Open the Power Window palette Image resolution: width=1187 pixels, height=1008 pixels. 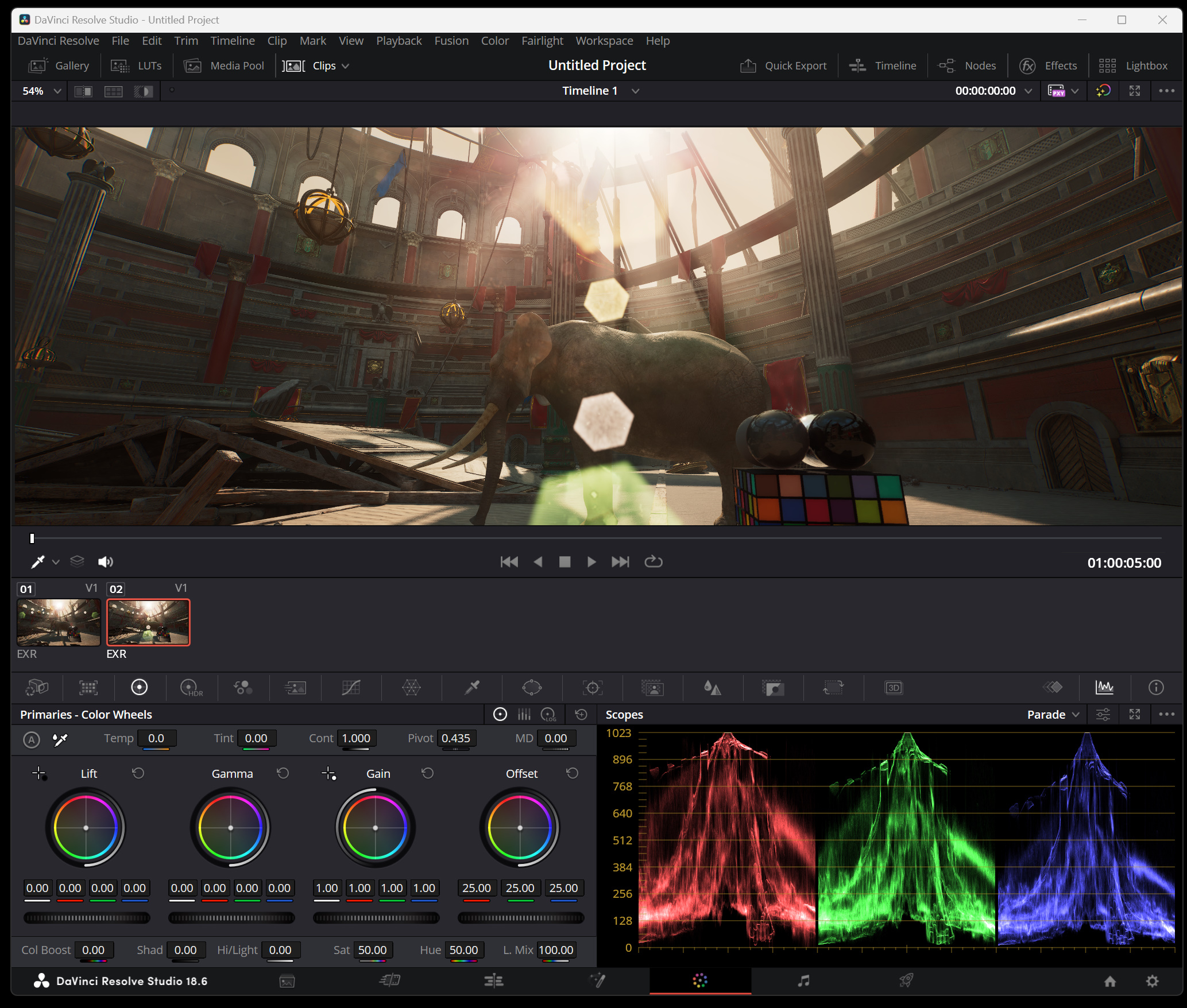pyautogui.click(x=532, y=687)
